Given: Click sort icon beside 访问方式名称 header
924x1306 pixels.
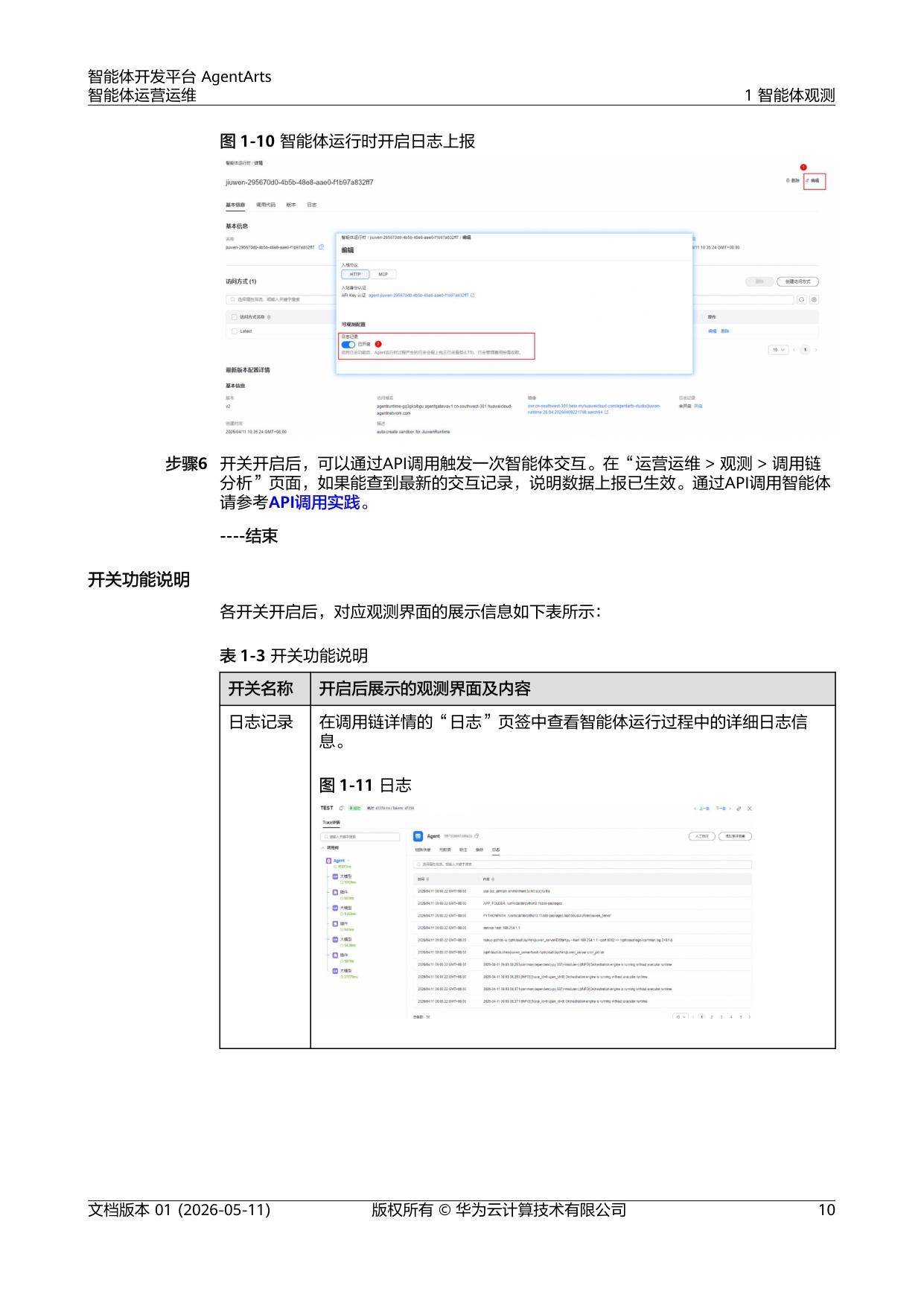Looking at the screenshot, I should pyautogui.click(x=269, y=317).
